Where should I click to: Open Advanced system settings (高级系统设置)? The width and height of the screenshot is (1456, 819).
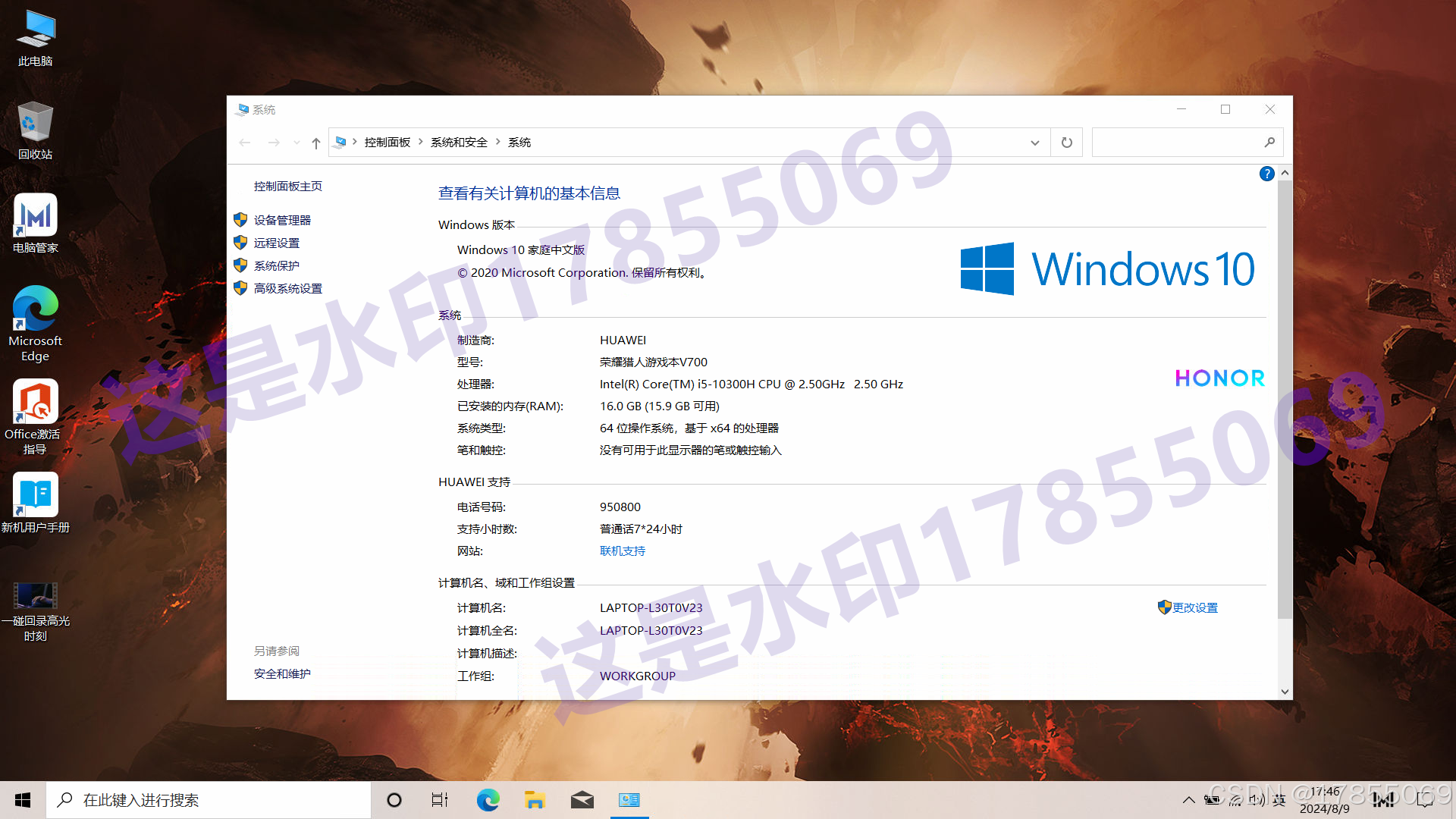(287, 288)
